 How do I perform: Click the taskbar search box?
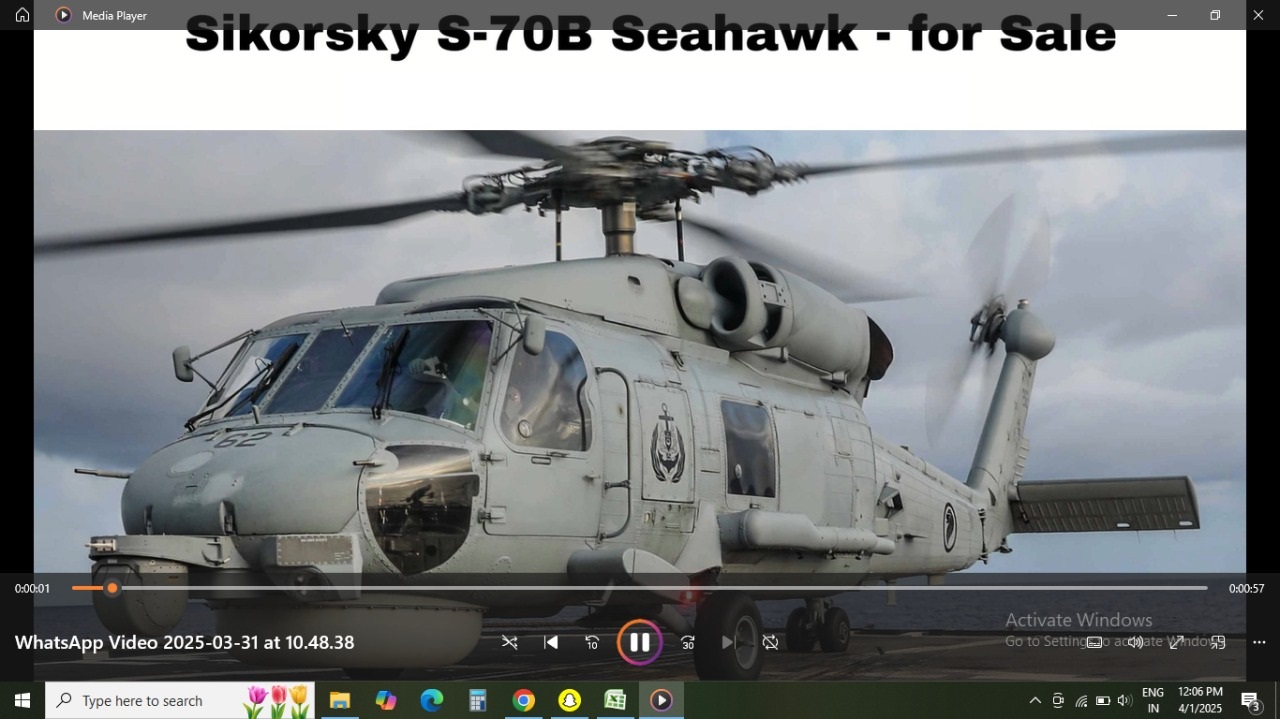(180, 701)
